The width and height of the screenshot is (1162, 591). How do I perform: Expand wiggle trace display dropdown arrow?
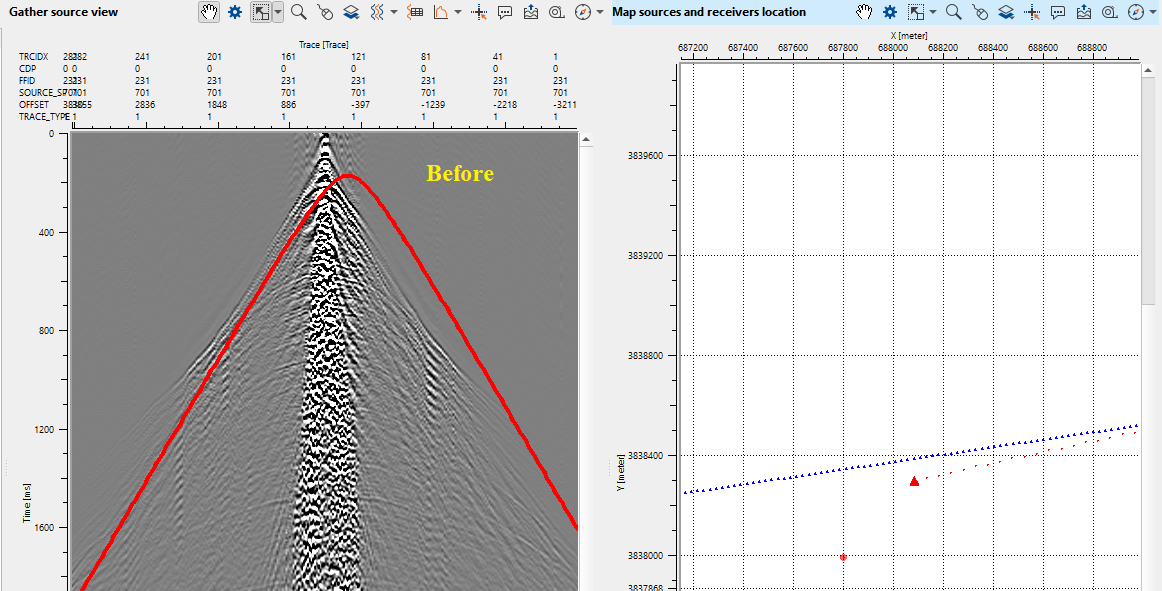(394, 12)
